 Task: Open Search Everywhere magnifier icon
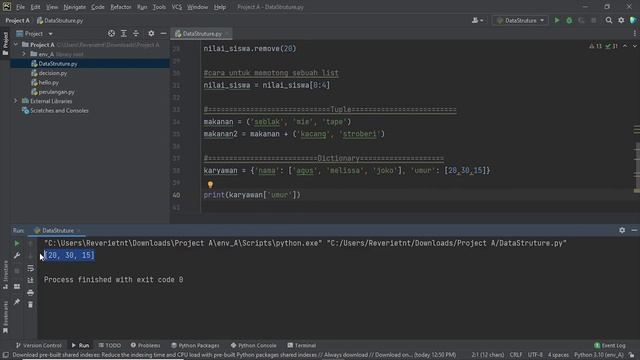[609, 20]
